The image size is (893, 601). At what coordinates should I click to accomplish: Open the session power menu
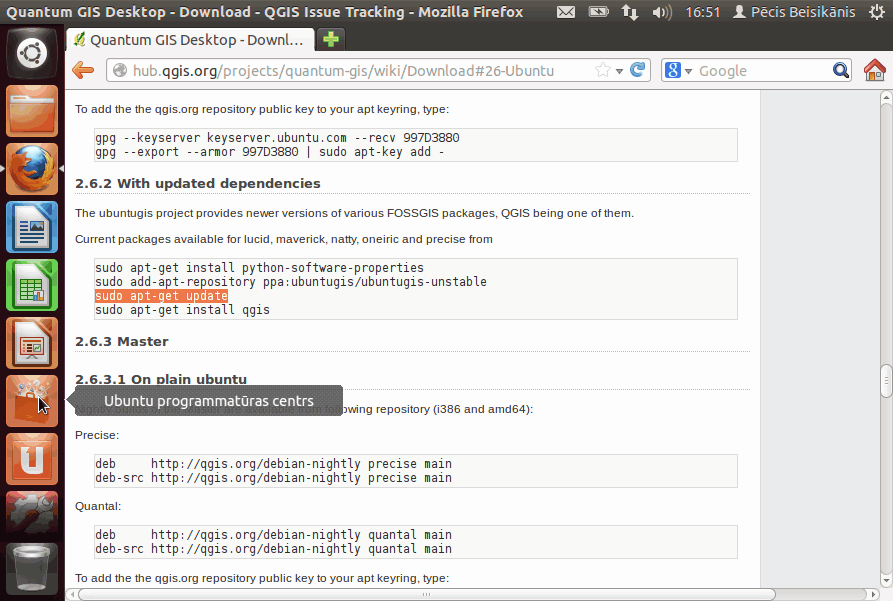[x=877, y=12]
